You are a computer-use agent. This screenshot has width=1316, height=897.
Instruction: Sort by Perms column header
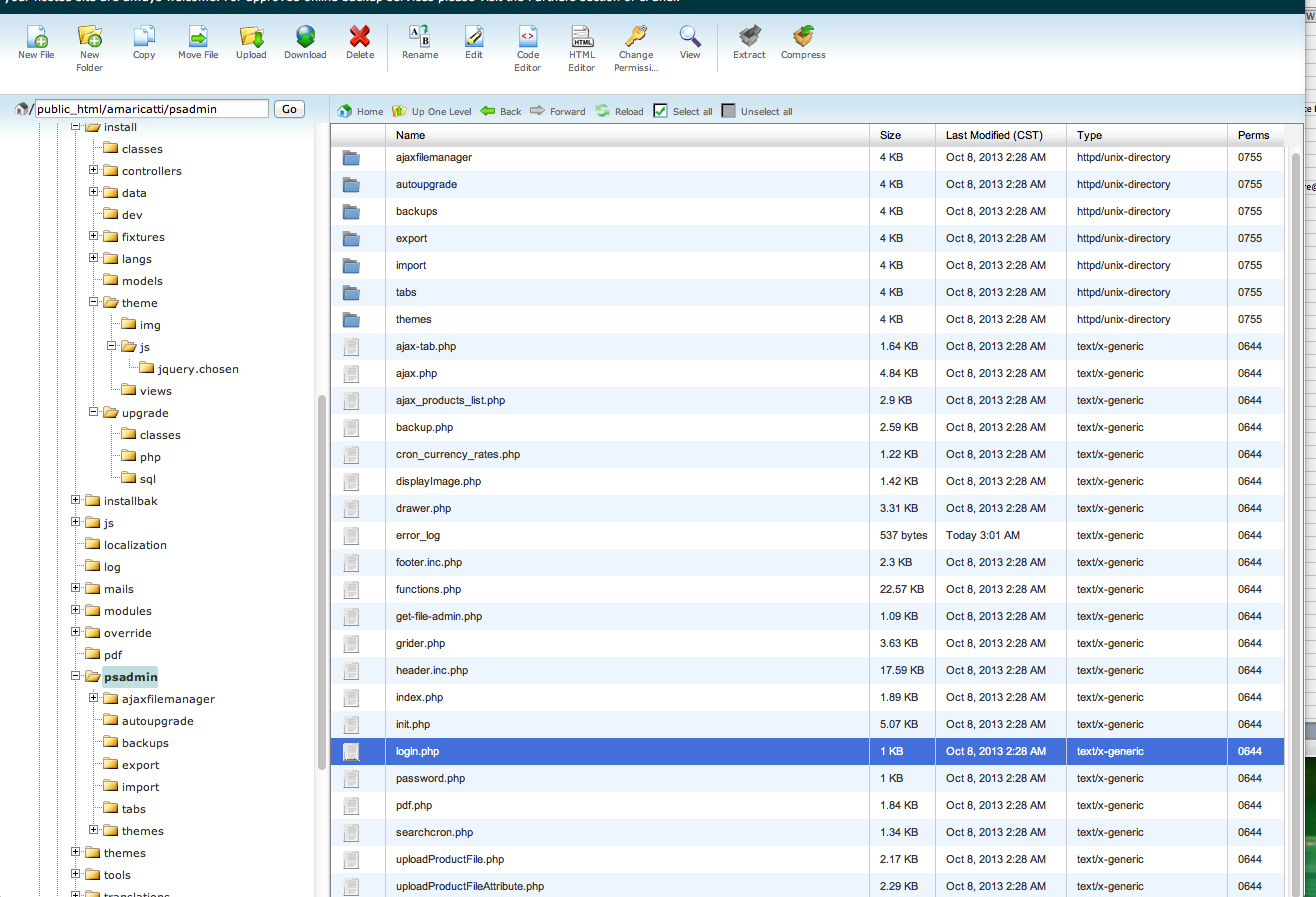click(x=1256, y=135)
